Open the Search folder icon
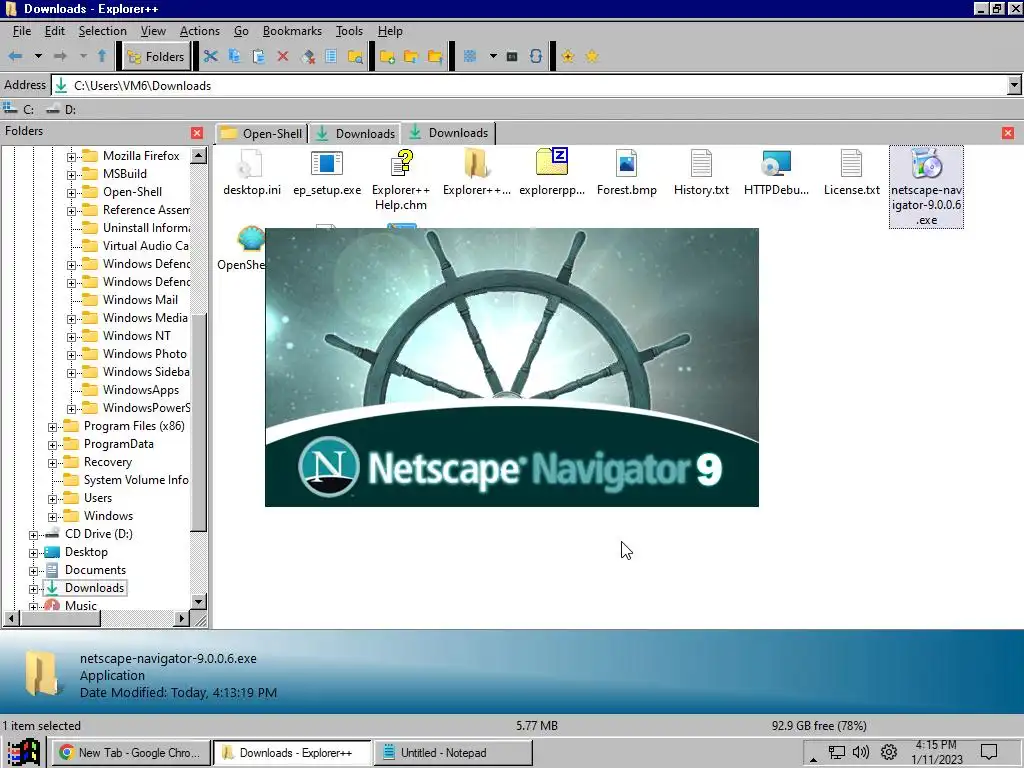The height and width of the screenshot is (768, 1024). (355, 57)
